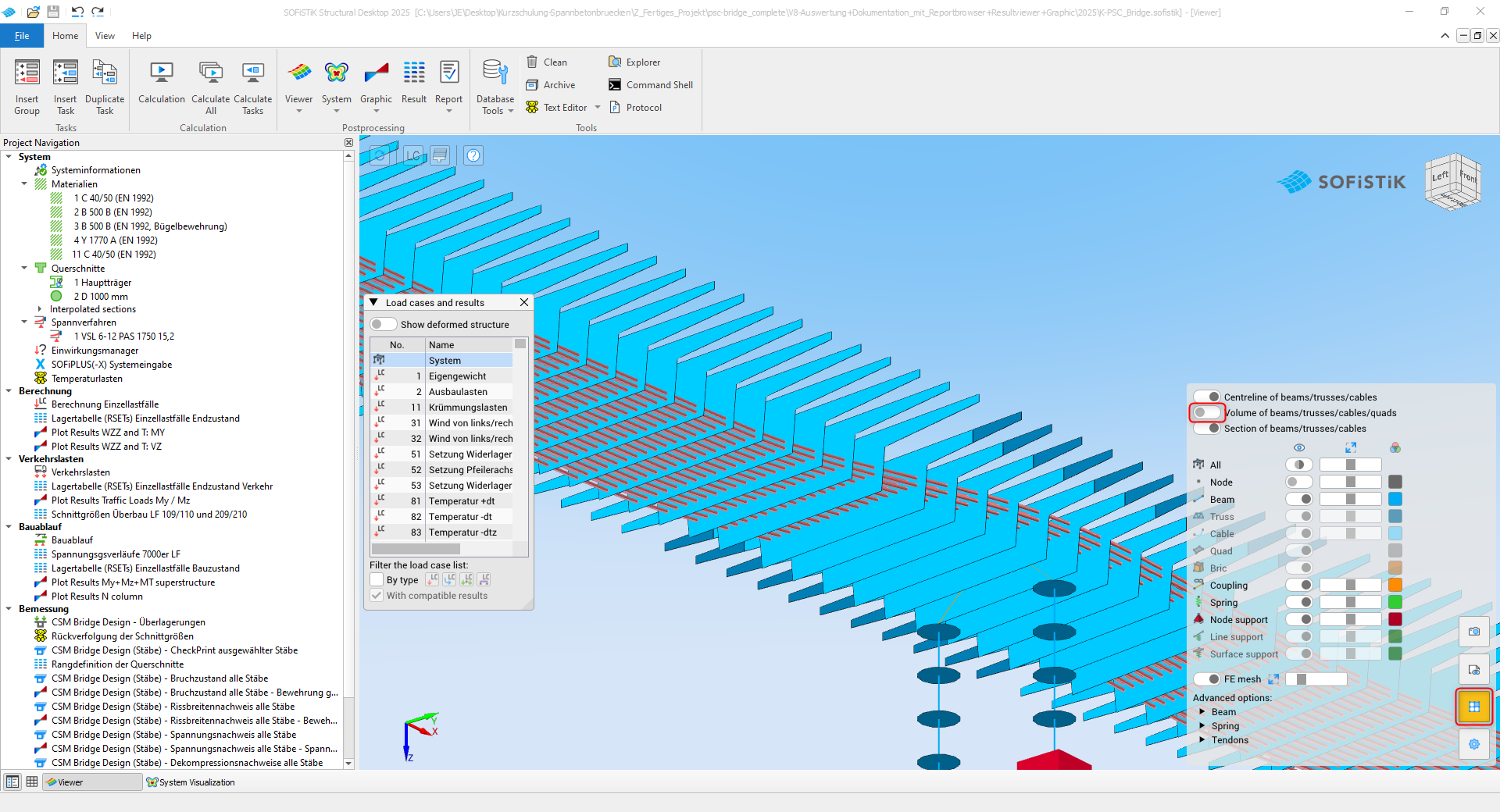Click the Clean tool

point(547,62)
